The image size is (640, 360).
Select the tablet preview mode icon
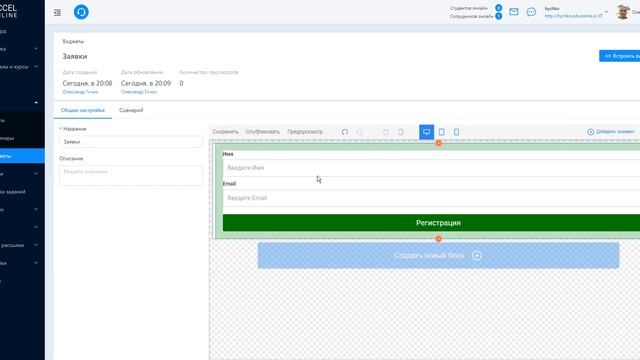click(x=442, y=132)
